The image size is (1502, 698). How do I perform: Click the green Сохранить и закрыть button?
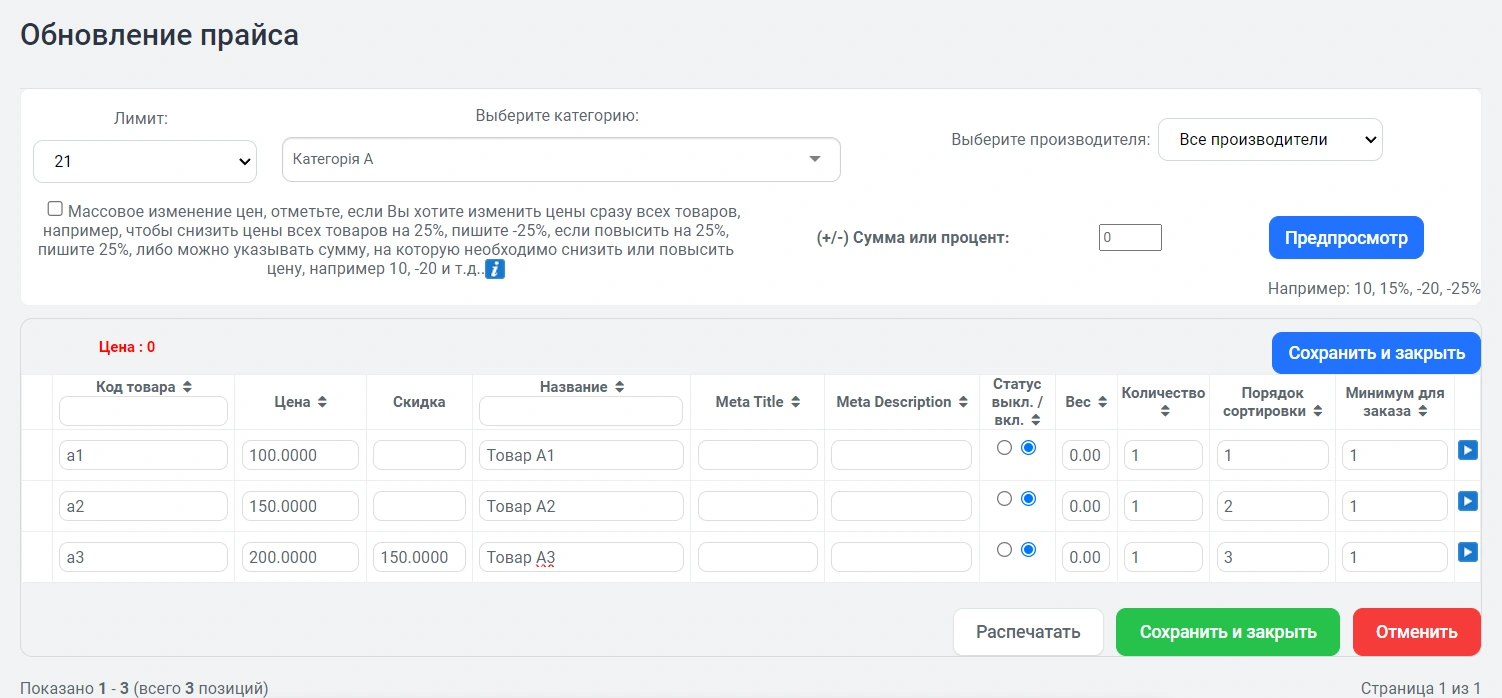[1227, 632]
